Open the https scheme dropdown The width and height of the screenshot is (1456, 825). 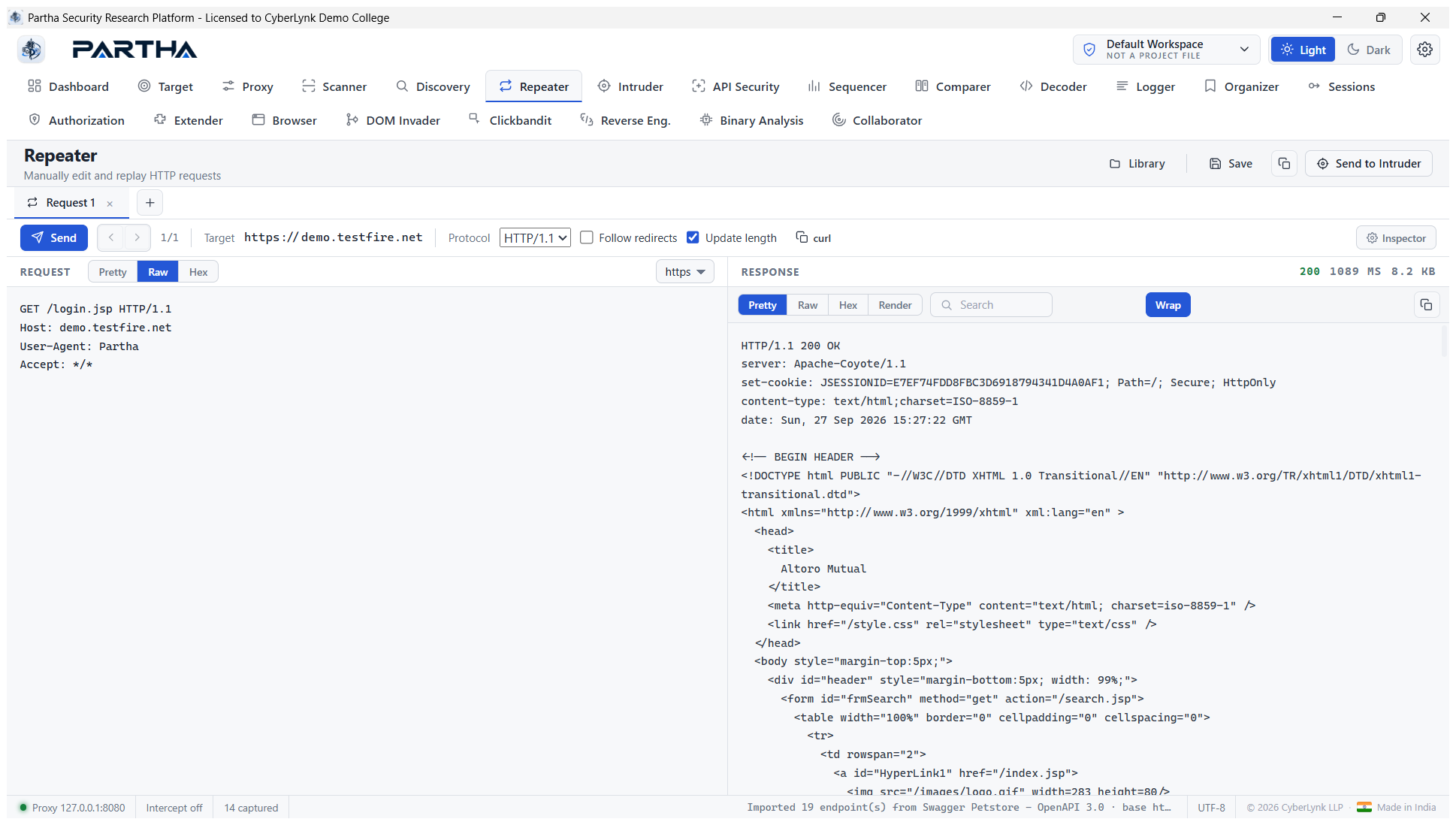[684, 272]
